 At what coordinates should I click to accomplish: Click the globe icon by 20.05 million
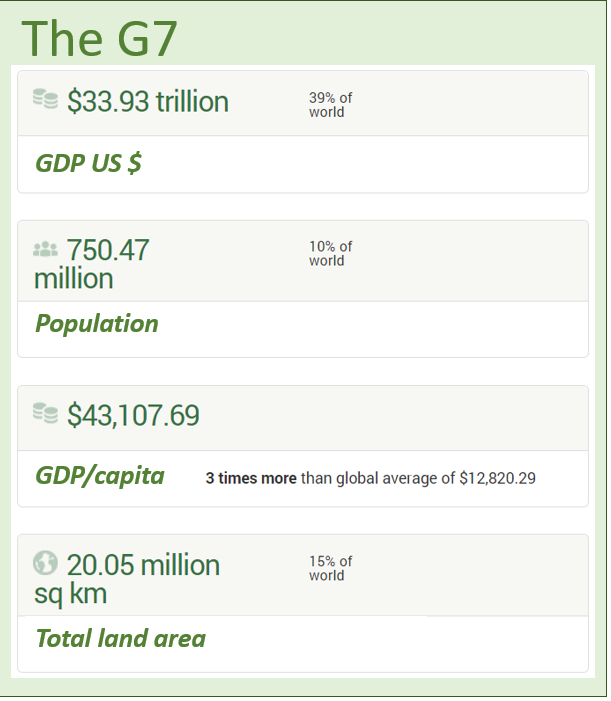pos(45,563)
